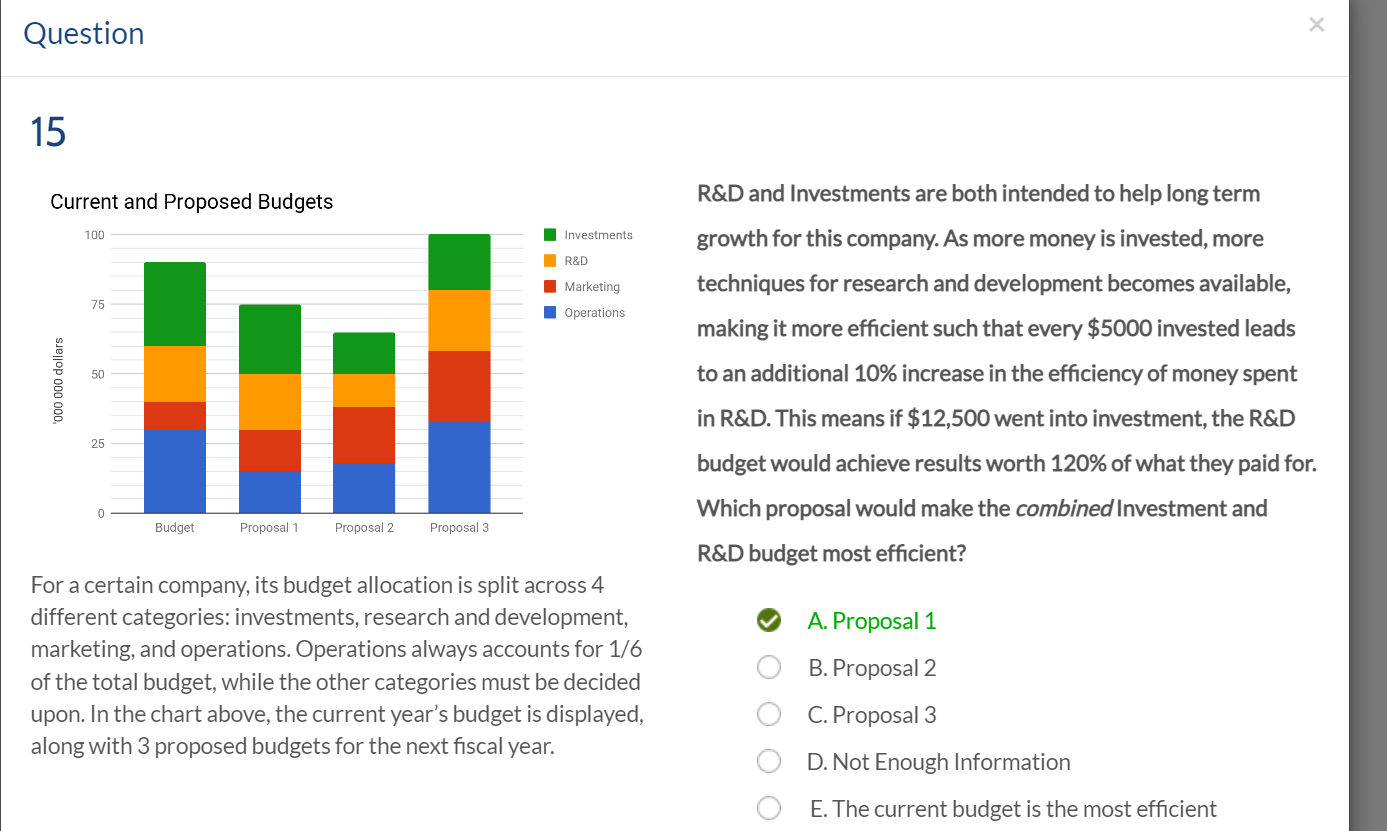Click the red Marketing segment of Proposal 1 bar
The height and width of the screenshot is (831, 1387).
(270, 450)
